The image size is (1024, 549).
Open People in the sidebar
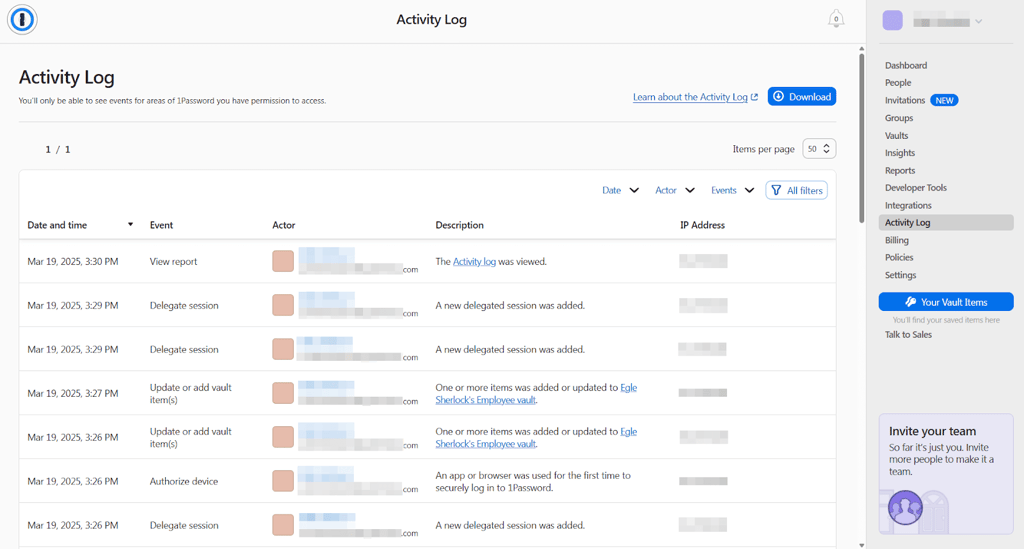coord(898,83)
